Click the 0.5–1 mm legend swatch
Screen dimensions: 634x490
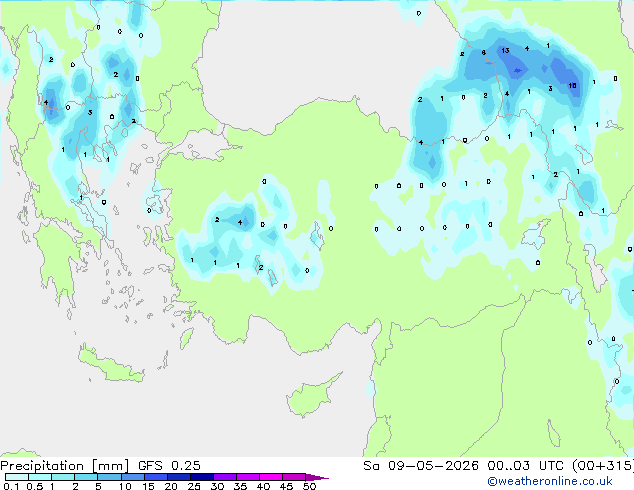click(40, 477)
